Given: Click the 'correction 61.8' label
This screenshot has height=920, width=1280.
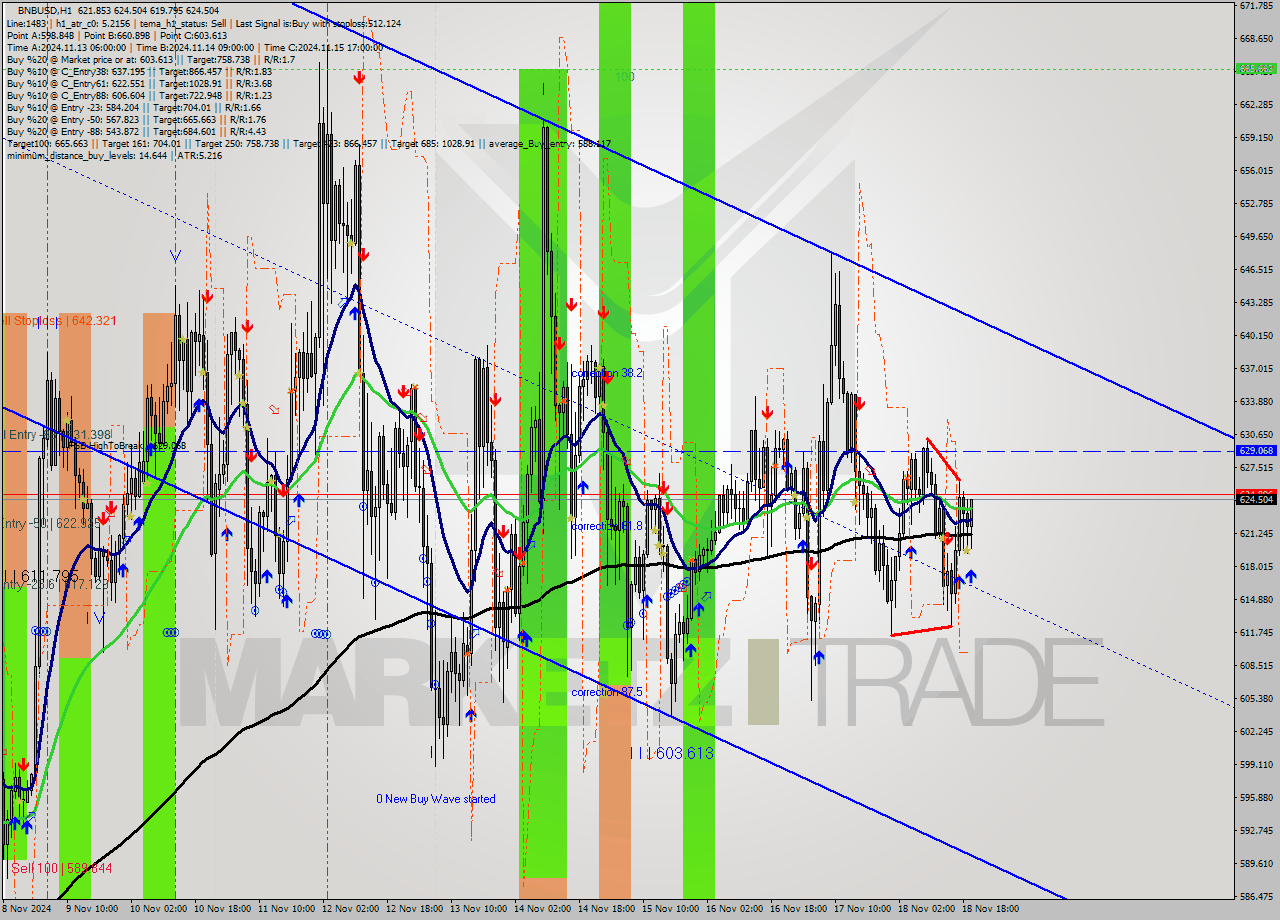Looking at the screenshot, I should (x=607, y=525).
